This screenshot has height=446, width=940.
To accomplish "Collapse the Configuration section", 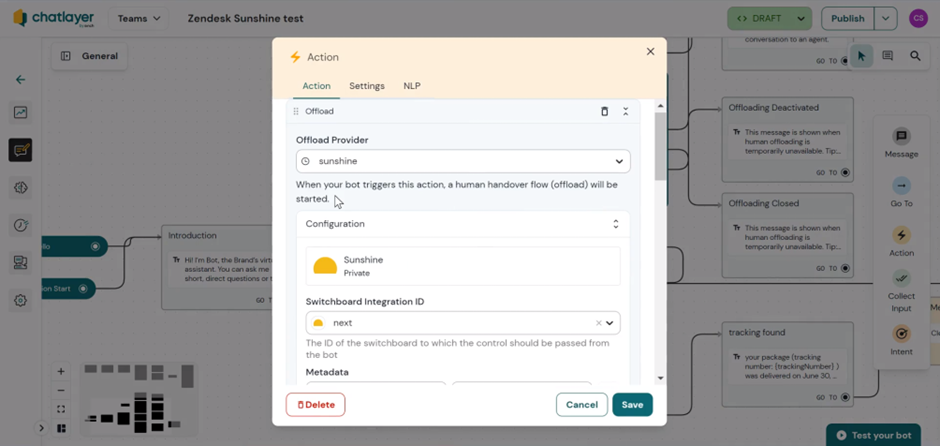I will coord(615,224).
